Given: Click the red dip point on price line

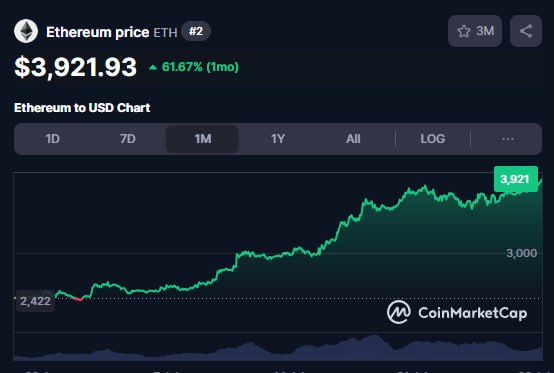Looking at the screenshot, I should pyautogui.click(x=79, y=300).
